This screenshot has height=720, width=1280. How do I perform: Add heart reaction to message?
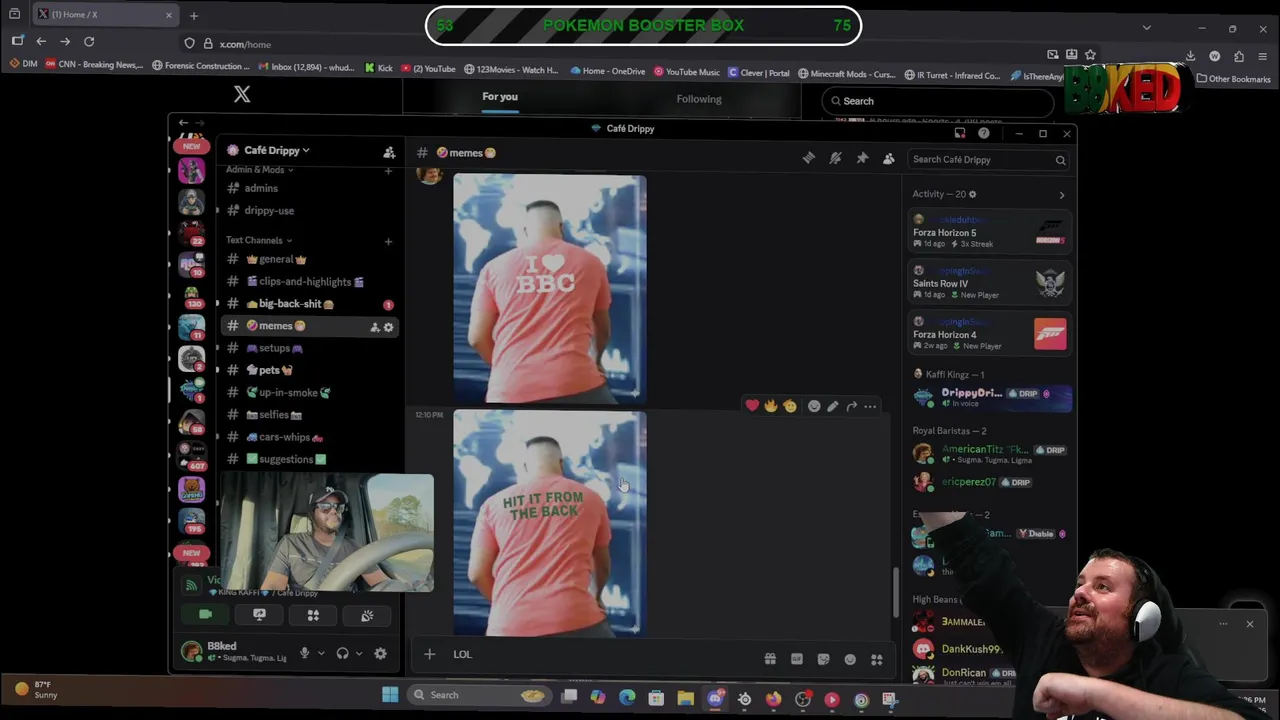pos(752,406)
